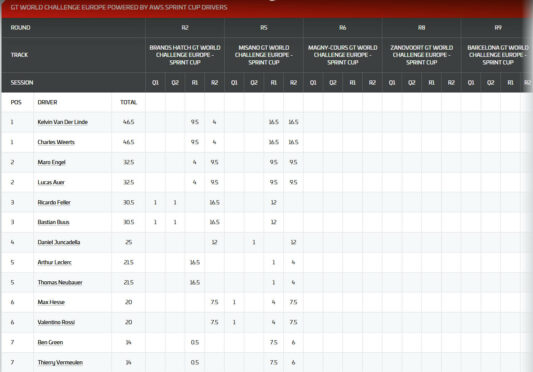Open Daniel Juncadella driver link
Image resolution: width=533 pixels, height=372 pixels.
coord(59,242)
